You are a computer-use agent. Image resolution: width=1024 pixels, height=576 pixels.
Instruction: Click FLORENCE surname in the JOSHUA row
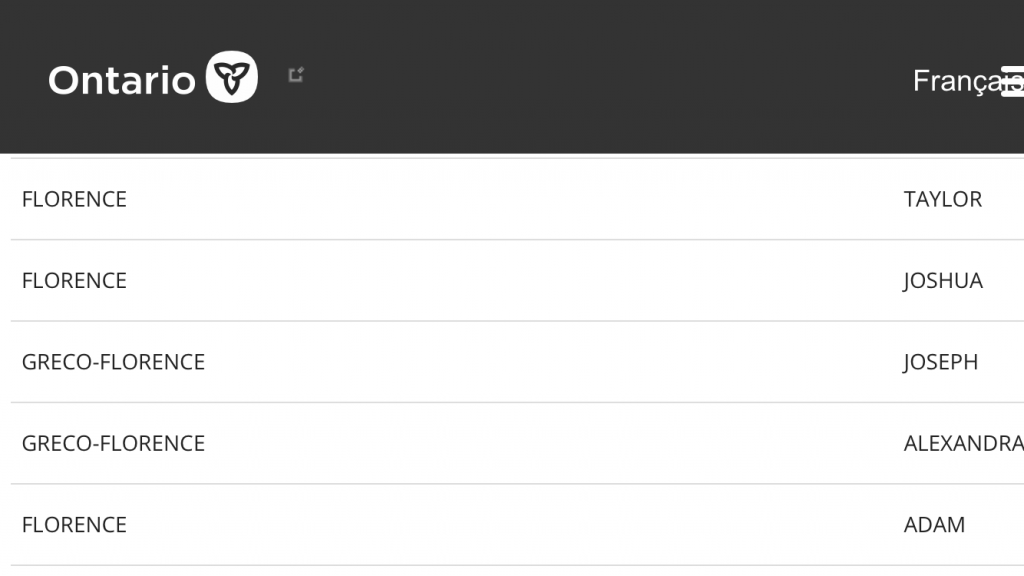coord(74,281)
